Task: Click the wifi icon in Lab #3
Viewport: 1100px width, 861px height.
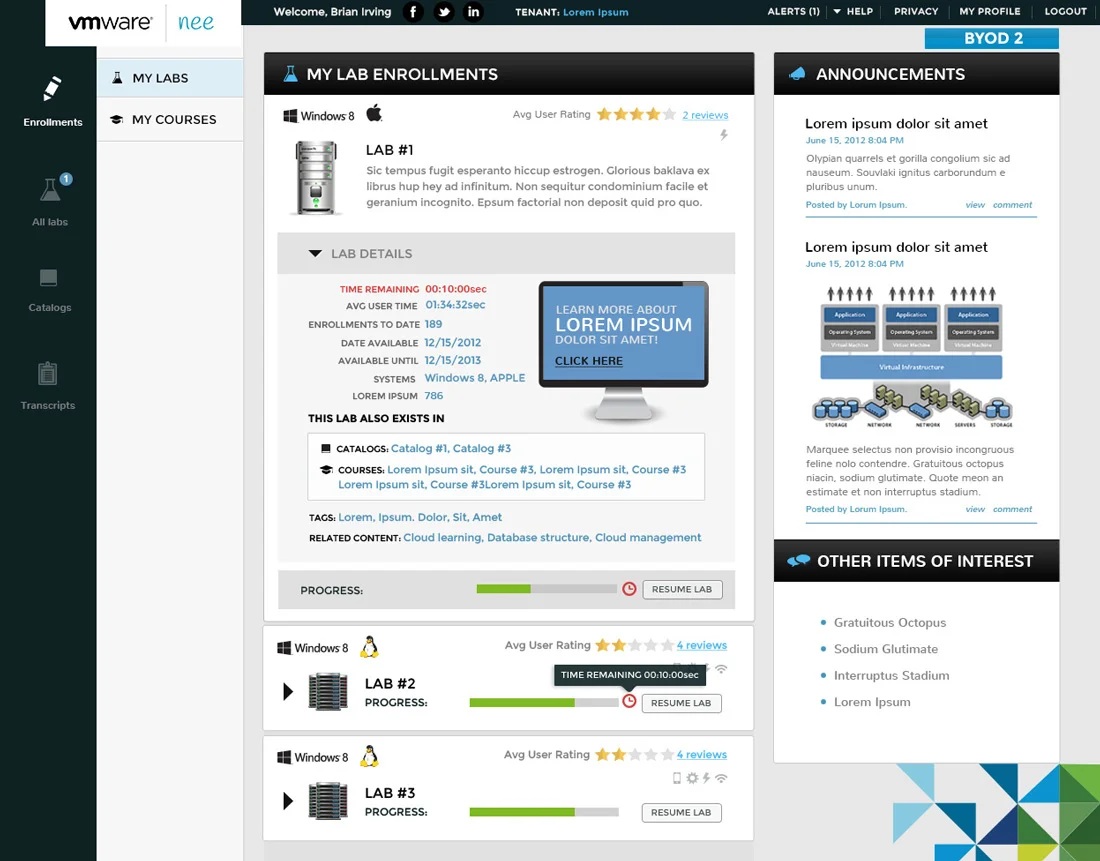Action: coord(721,777)
